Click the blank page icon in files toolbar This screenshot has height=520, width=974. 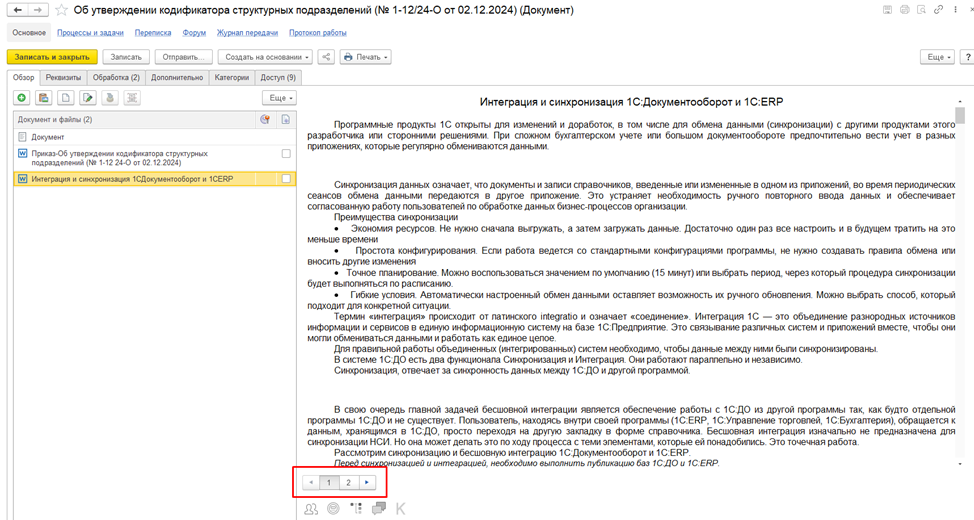tap(66, 98)
